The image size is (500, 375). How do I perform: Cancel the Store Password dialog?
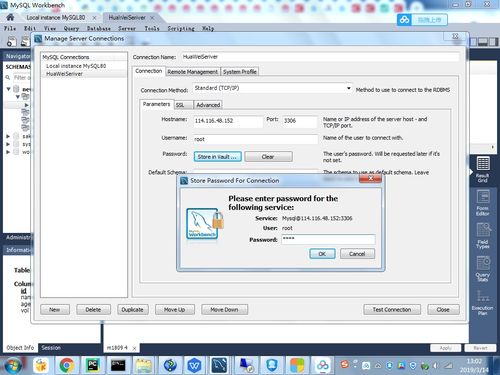[357, 254]
